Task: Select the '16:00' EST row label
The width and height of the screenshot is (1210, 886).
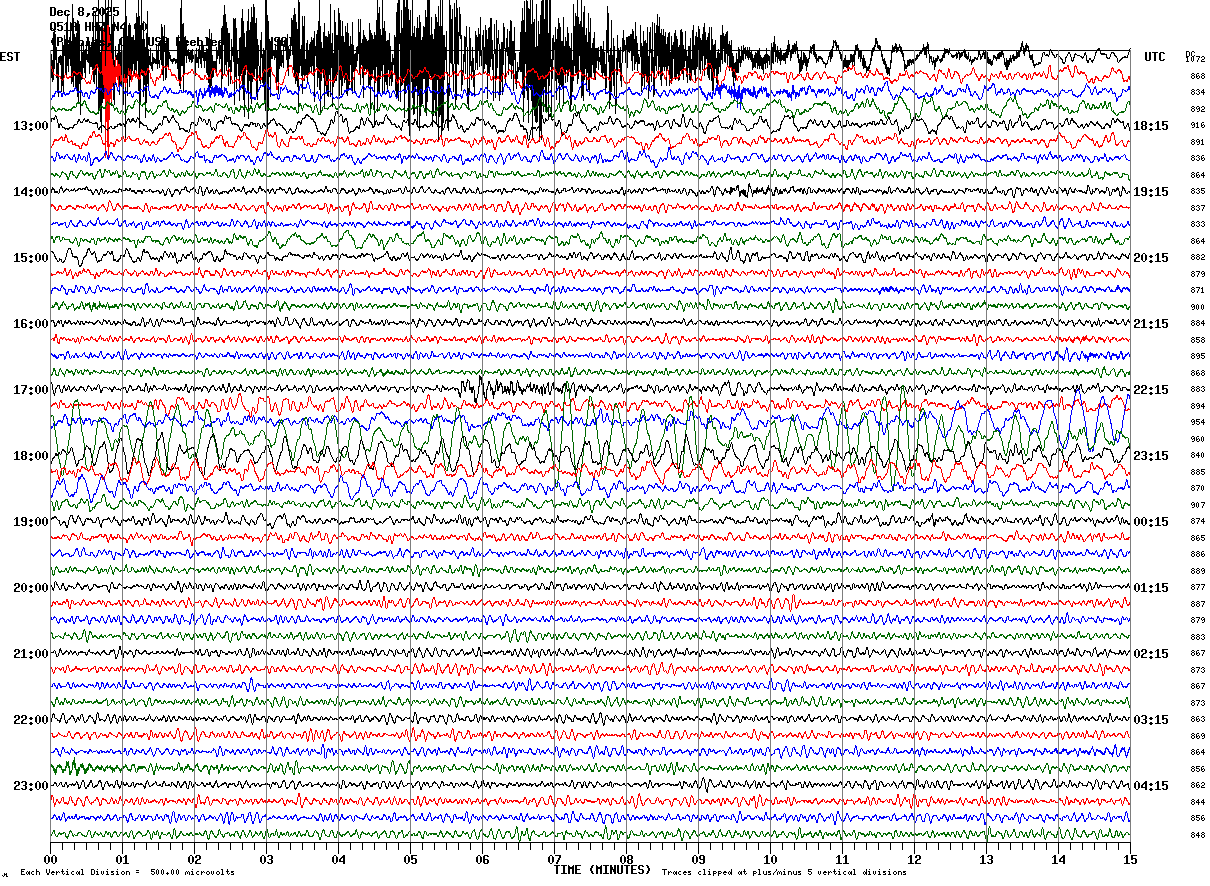Action: 31,324
